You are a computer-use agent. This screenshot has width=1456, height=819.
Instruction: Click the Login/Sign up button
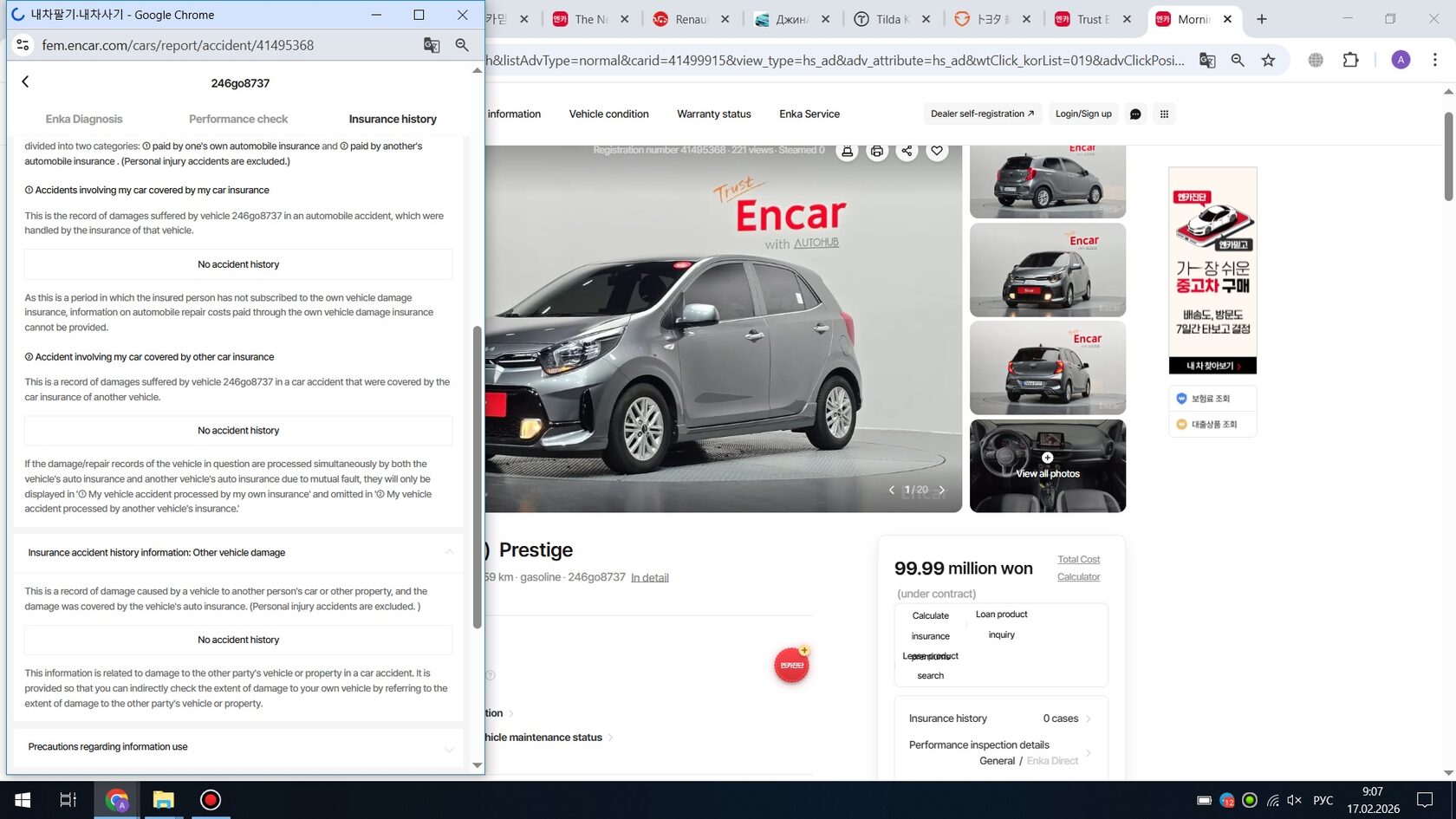[x=1083, y=114]
